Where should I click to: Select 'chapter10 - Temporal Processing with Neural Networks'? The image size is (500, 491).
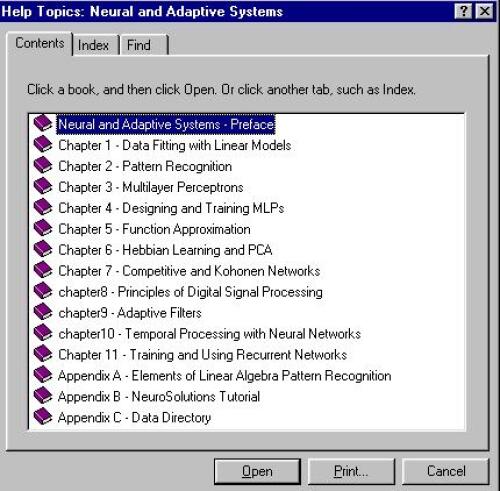point(210,334)
